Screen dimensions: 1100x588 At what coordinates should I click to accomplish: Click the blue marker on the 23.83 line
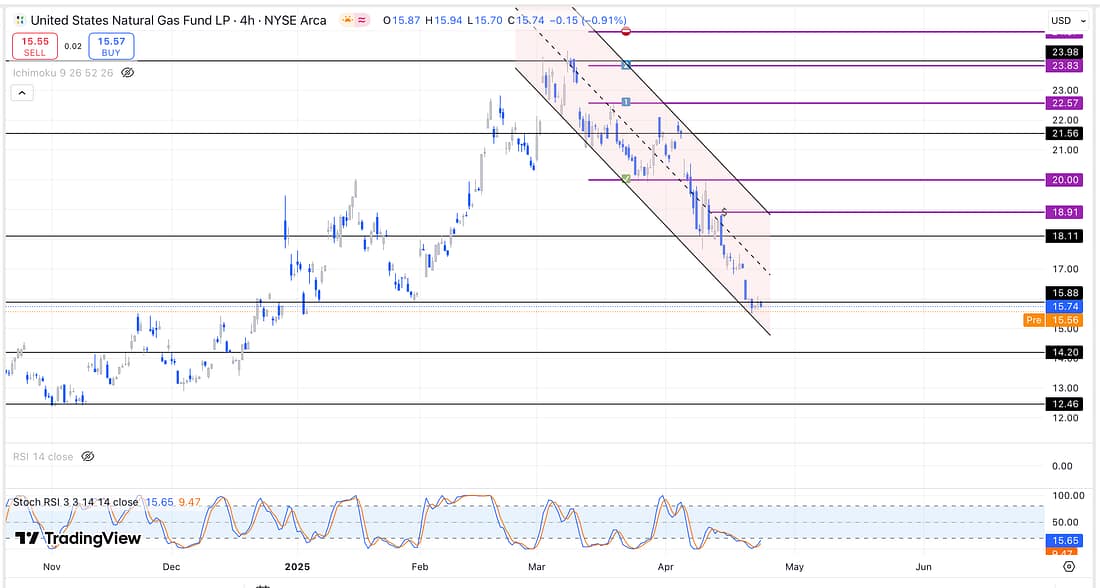click(x=626, y=66)
